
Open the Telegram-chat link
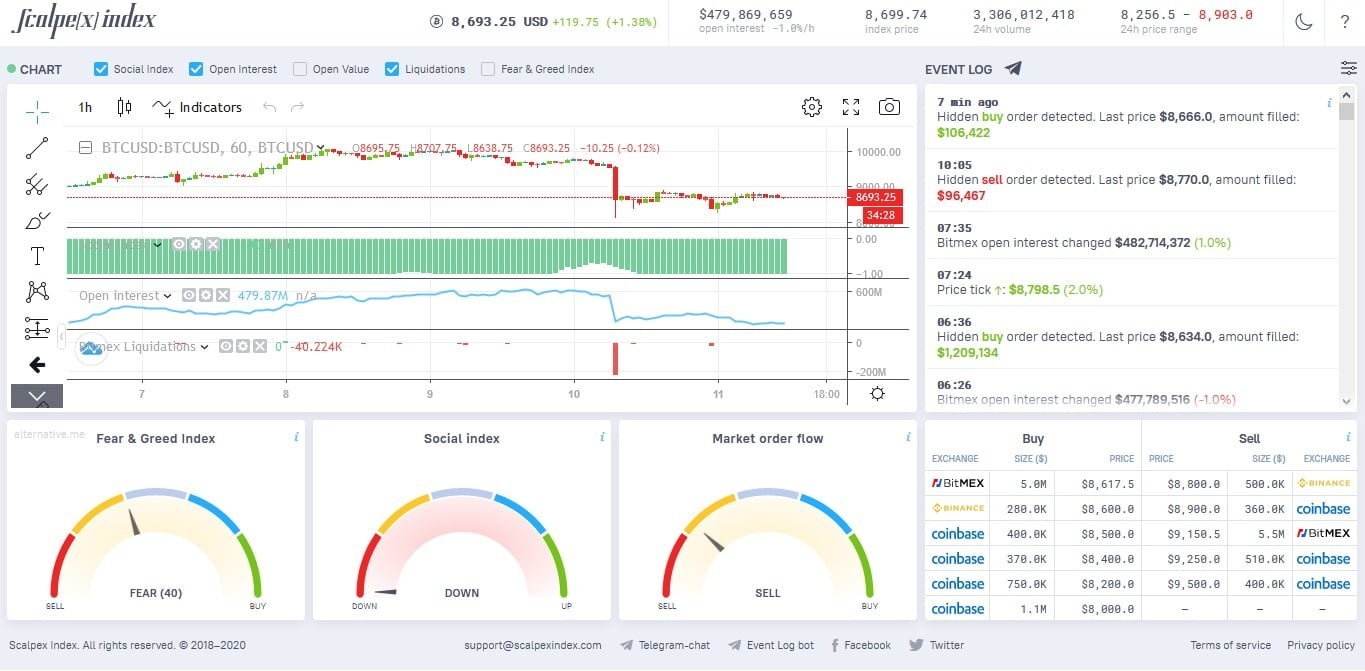pos(665,645)
